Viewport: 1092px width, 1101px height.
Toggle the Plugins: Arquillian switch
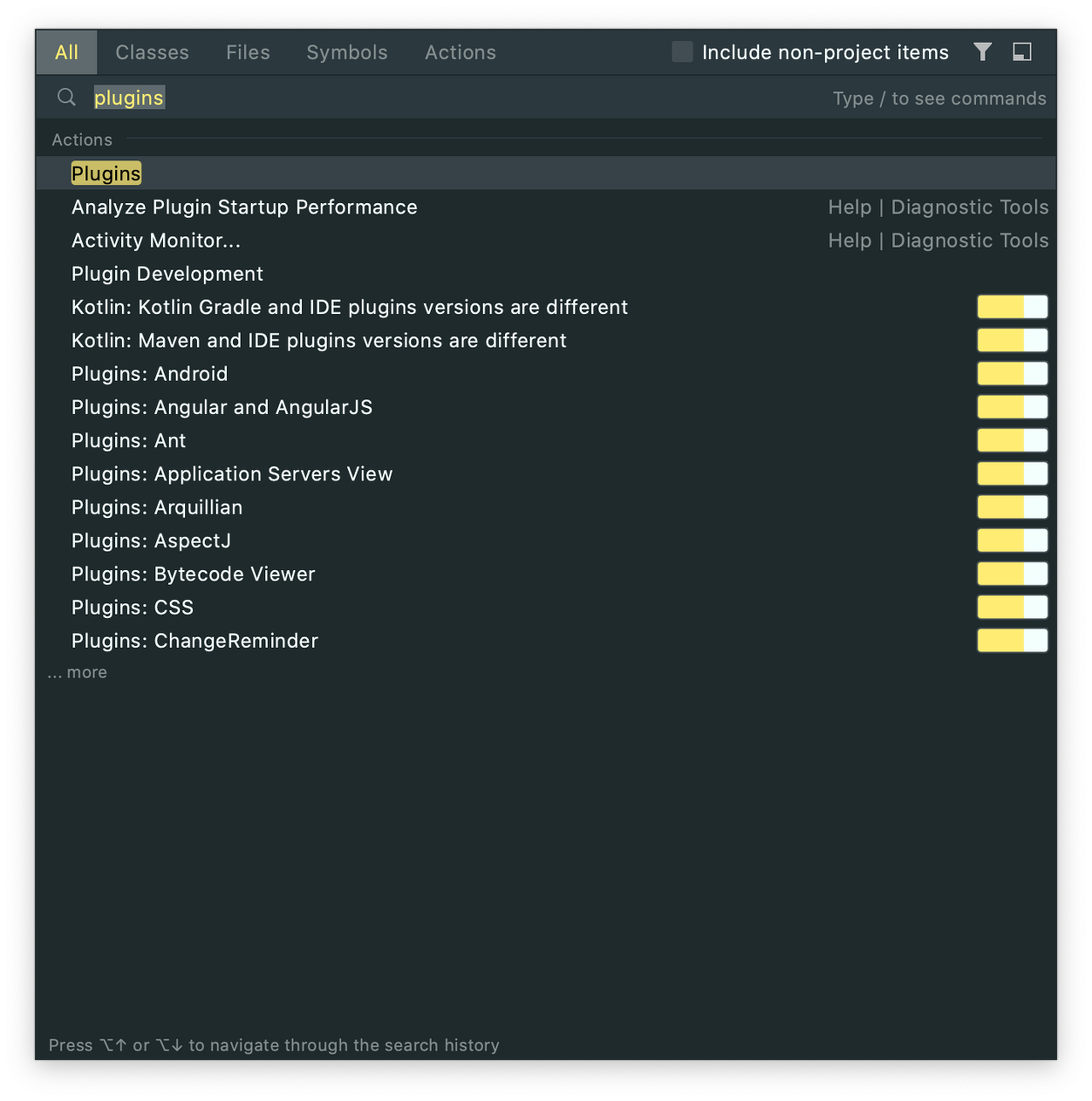[1013, 507]
